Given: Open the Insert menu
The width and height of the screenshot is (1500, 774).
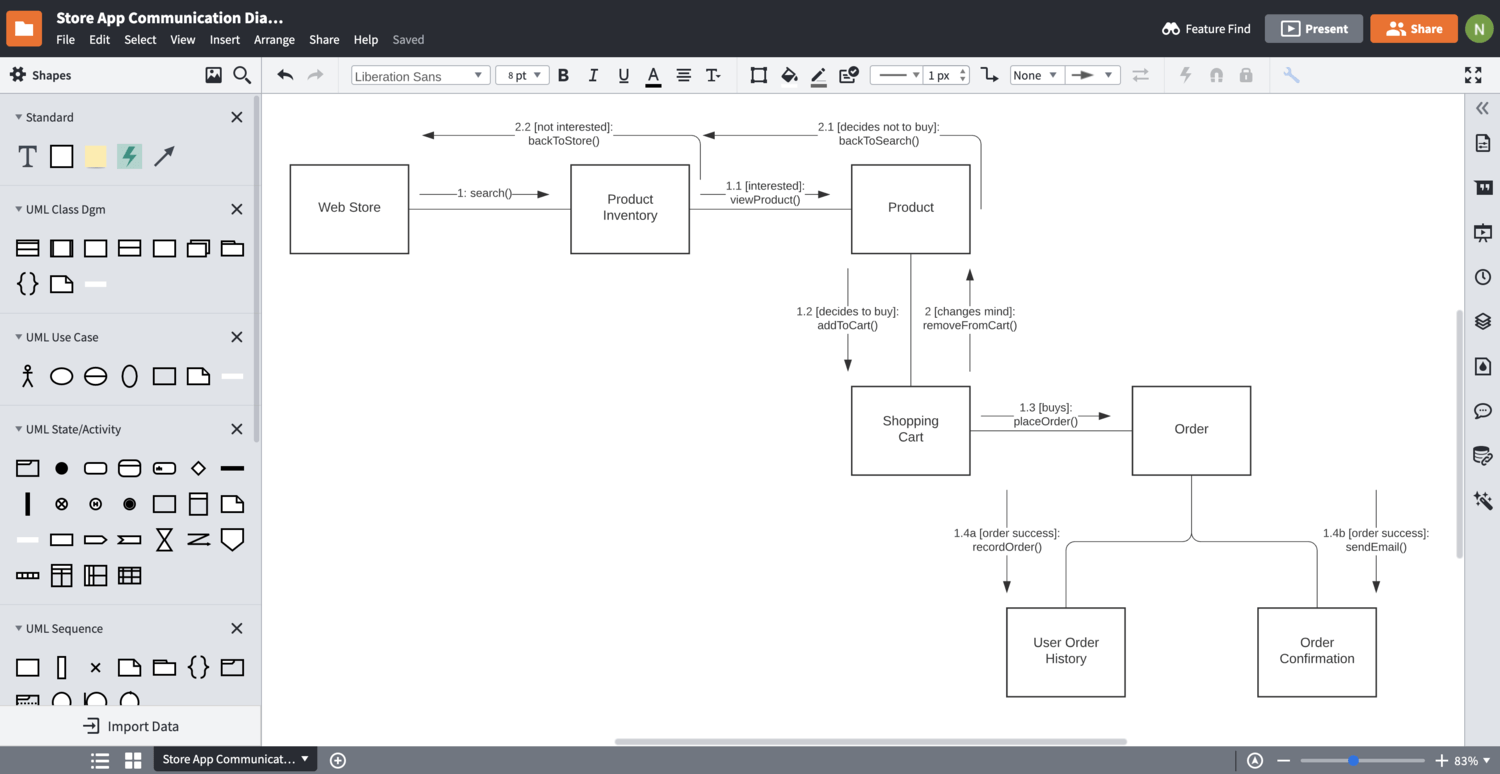Looking at the screenshot, I should point(224,39).
